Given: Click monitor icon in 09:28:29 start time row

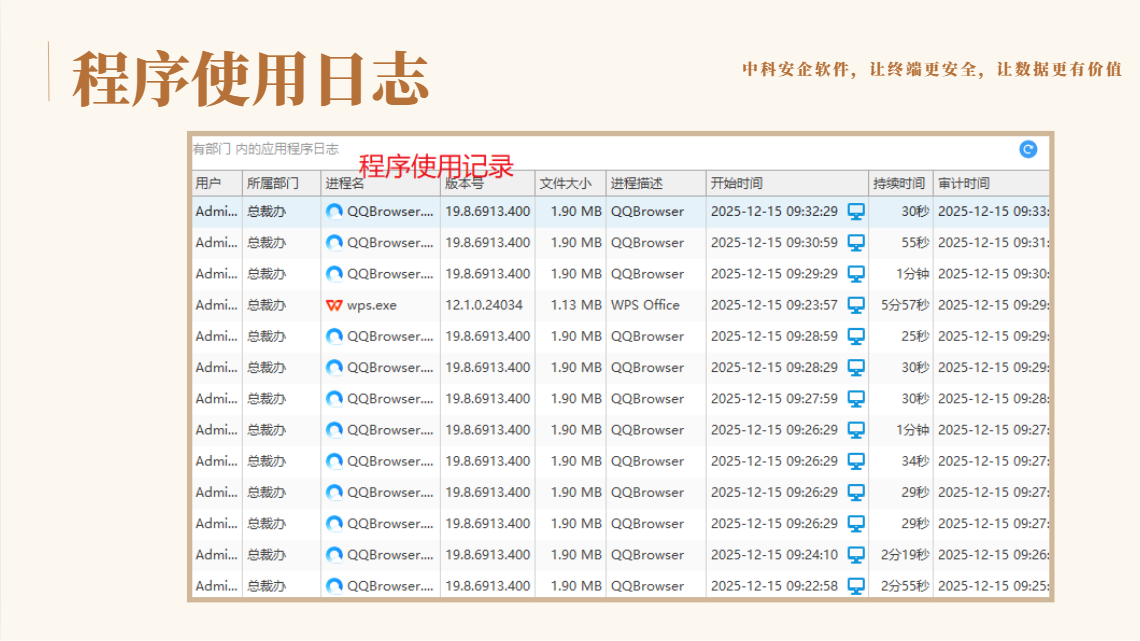Looking at the screenshot, I should click(x=856, y=368).
